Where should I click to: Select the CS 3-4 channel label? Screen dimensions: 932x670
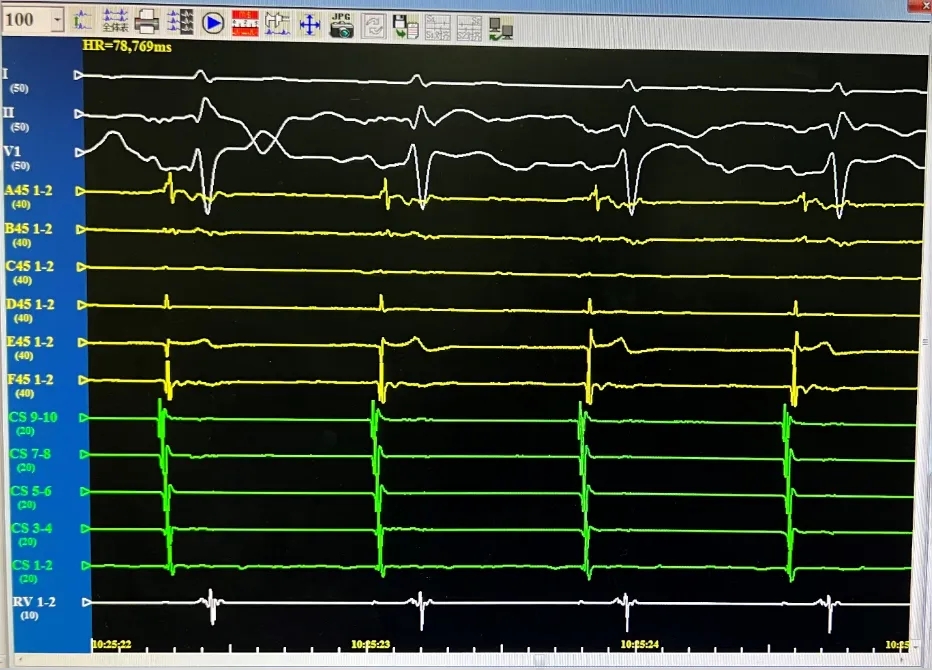[32, 528]
